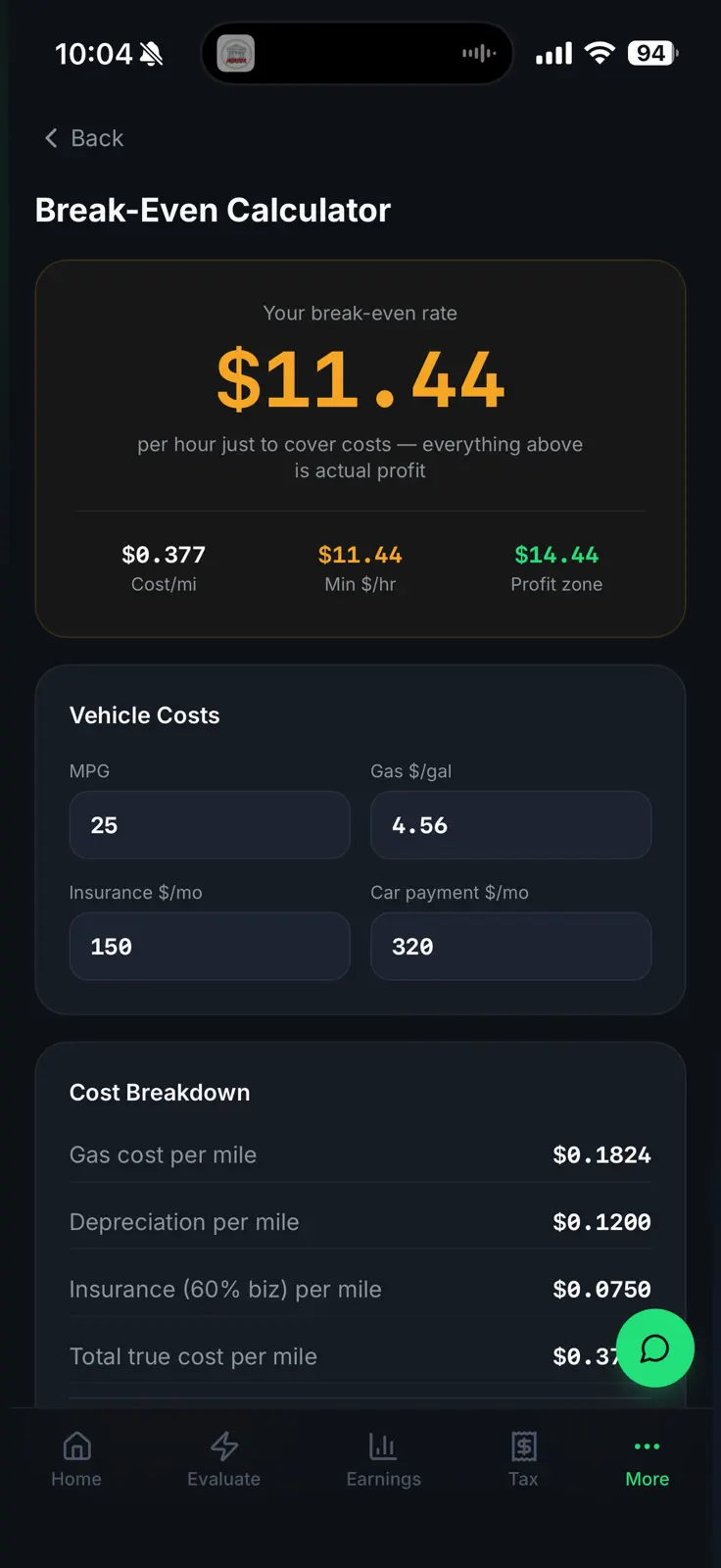Viewport: 721px width, 1568px height.
Task: Tap the $14.44 Profit zone value
Action: click(556, 555)
